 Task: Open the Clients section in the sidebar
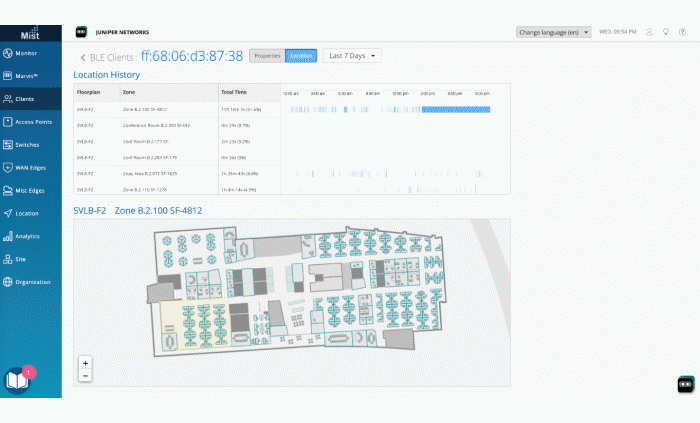point(31,99)
